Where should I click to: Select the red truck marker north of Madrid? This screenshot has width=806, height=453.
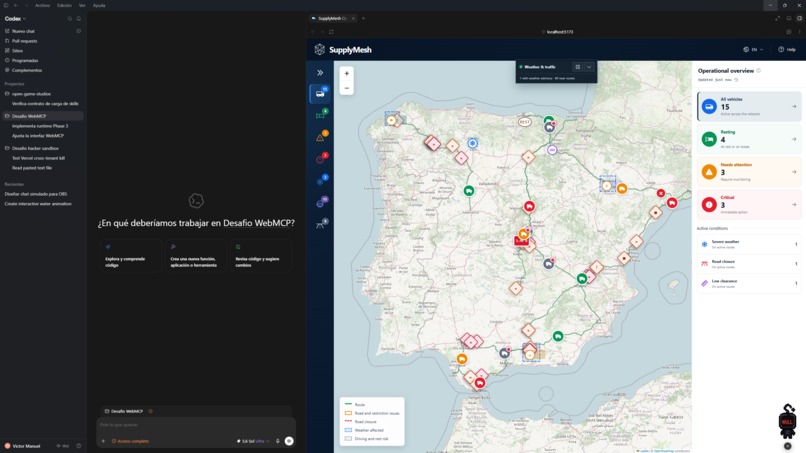(x=529, y=206)
